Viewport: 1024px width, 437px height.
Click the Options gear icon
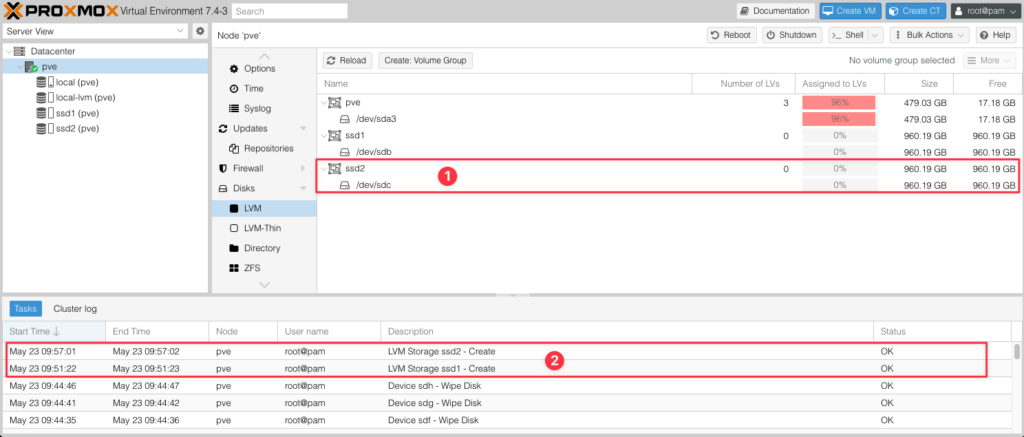coord(234,69)
